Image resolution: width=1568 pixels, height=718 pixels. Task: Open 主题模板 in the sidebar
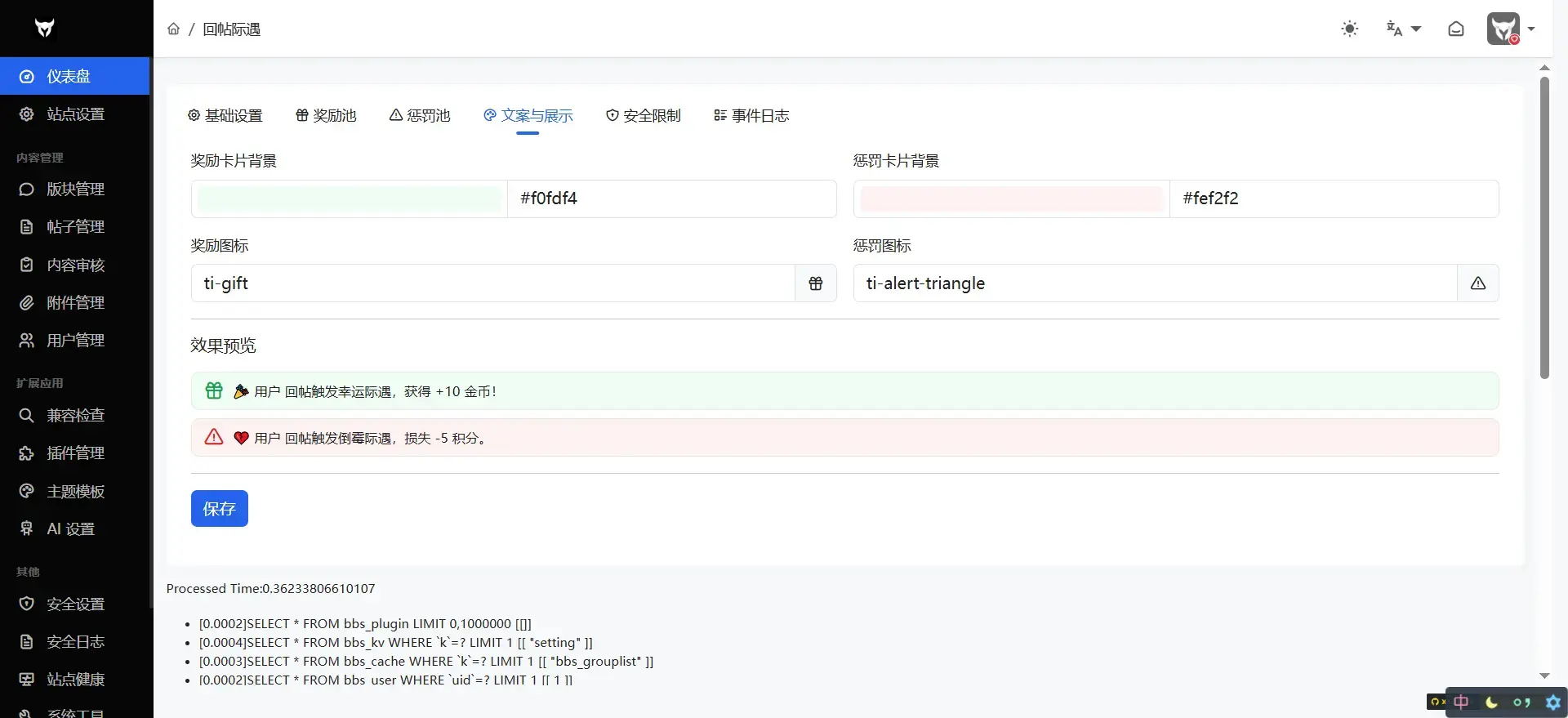75,491
